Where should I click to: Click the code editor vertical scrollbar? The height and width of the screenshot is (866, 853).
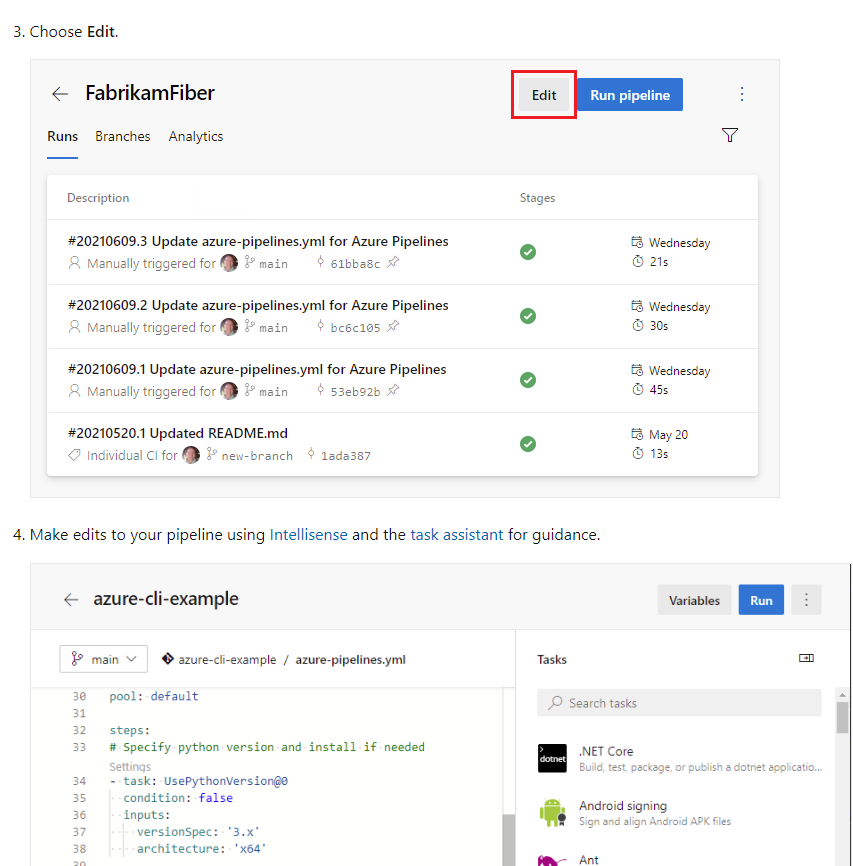(x=509, y=839)
